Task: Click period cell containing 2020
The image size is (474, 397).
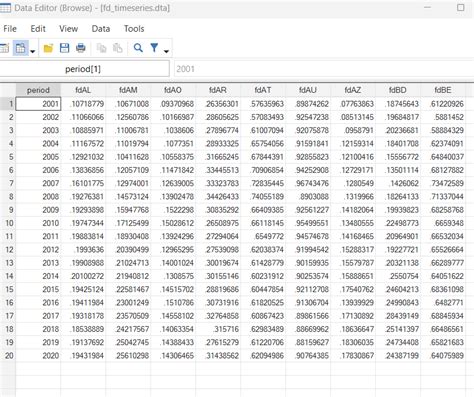Action: coord(38,356)
